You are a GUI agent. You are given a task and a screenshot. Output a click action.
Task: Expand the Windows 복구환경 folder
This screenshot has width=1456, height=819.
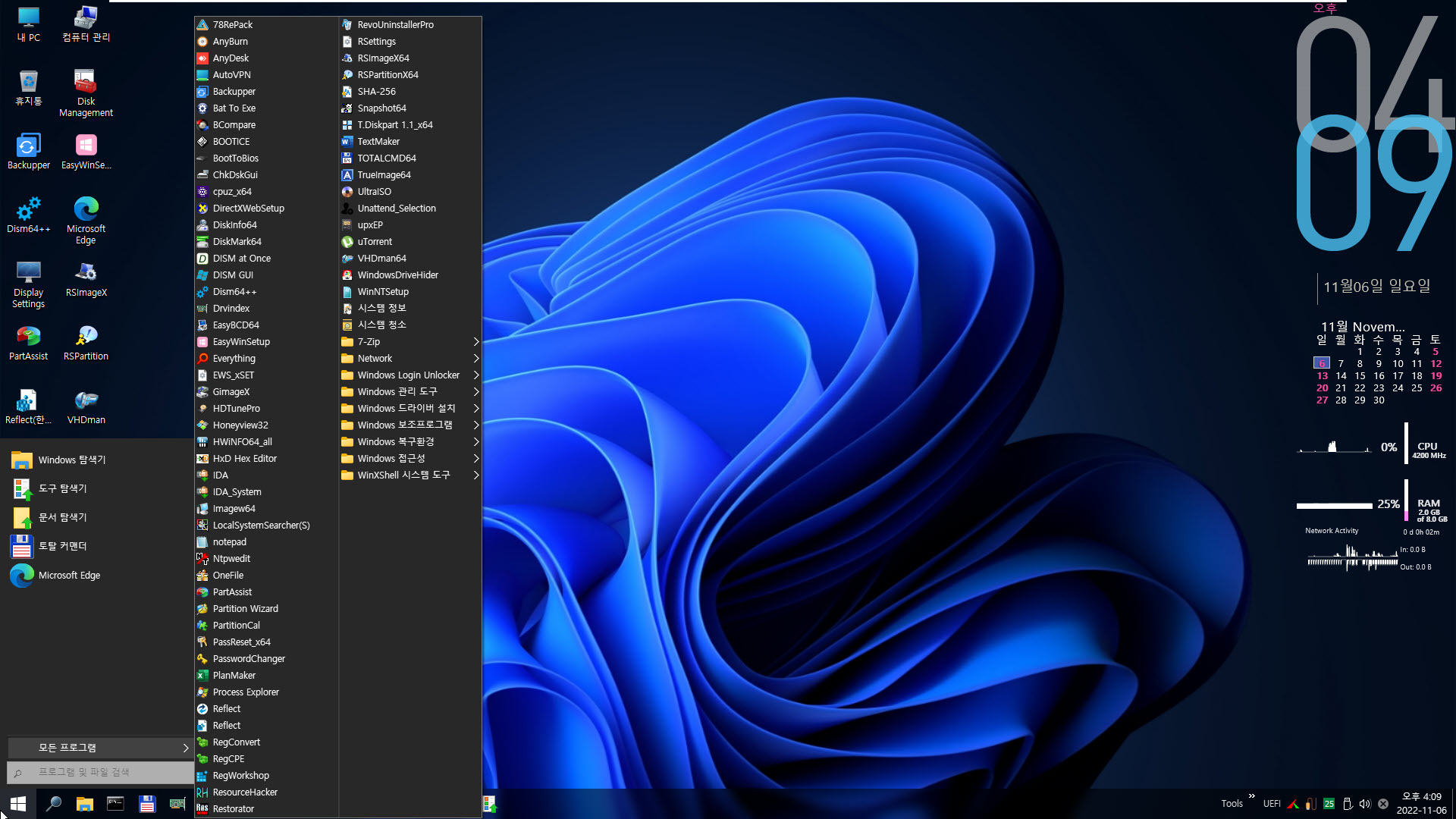[410, 442]
